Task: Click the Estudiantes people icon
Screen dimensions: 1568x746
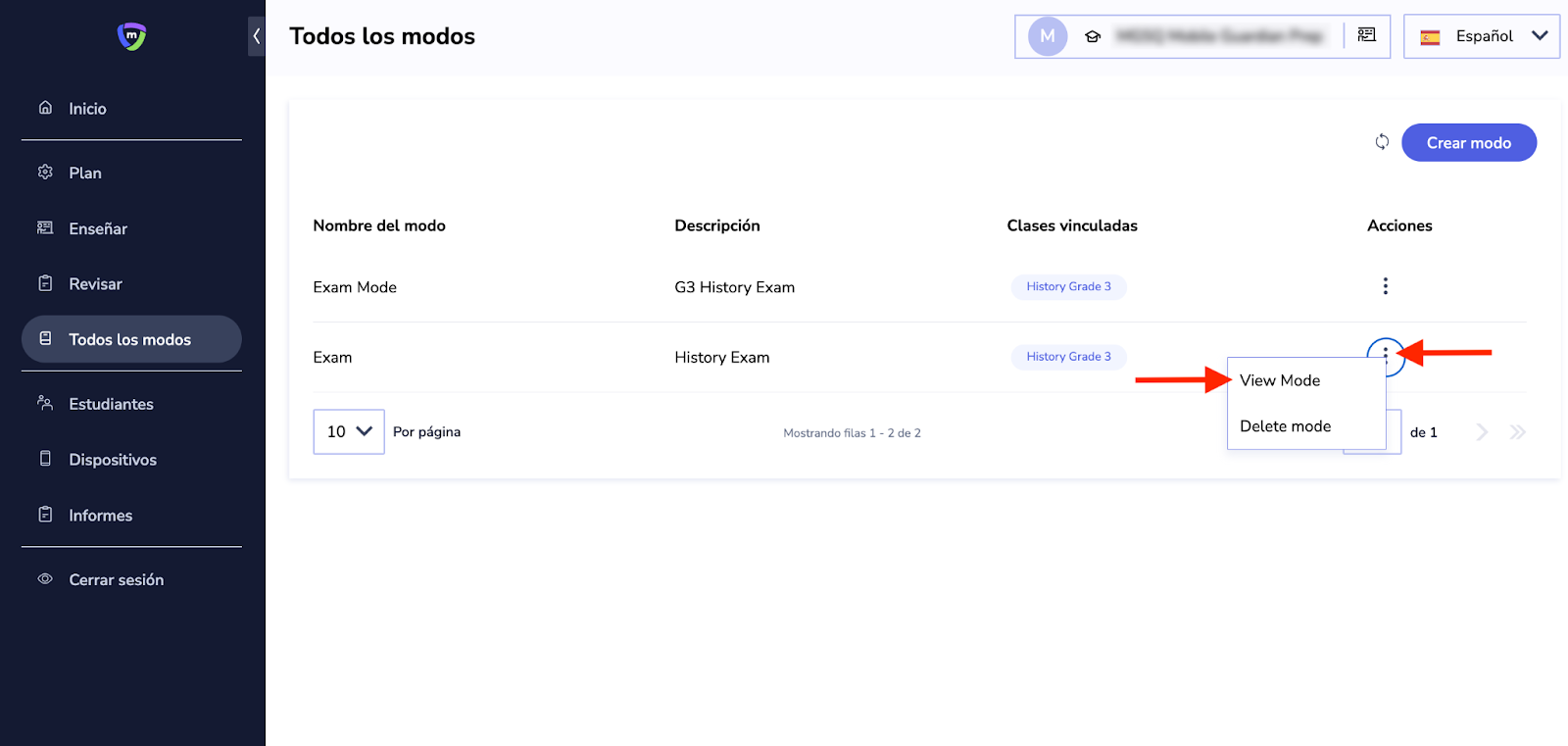Action: [45, 403]
